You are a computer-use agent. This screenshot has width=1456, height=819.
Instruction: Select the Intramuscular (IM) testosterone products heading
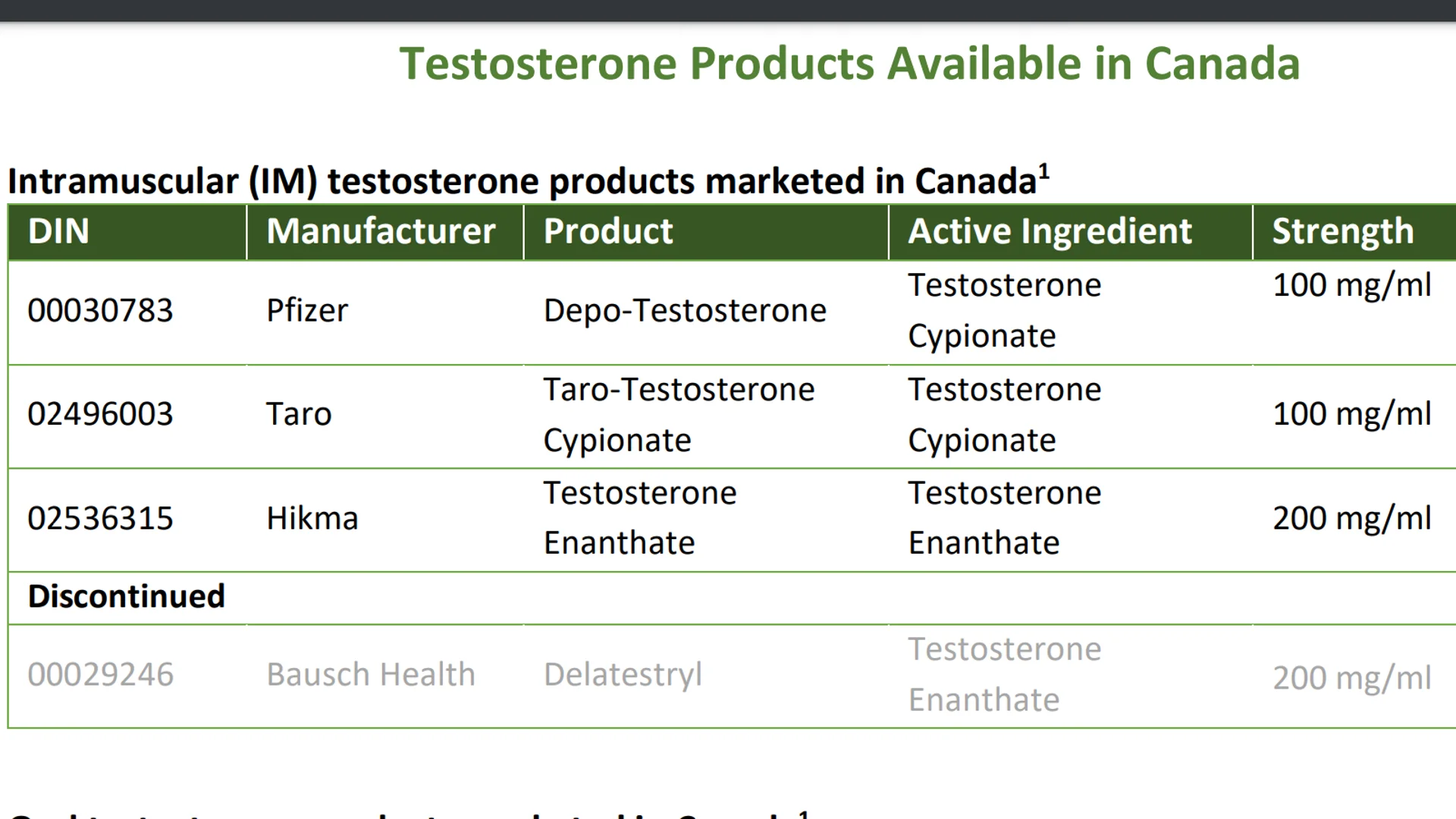(529, 180)
